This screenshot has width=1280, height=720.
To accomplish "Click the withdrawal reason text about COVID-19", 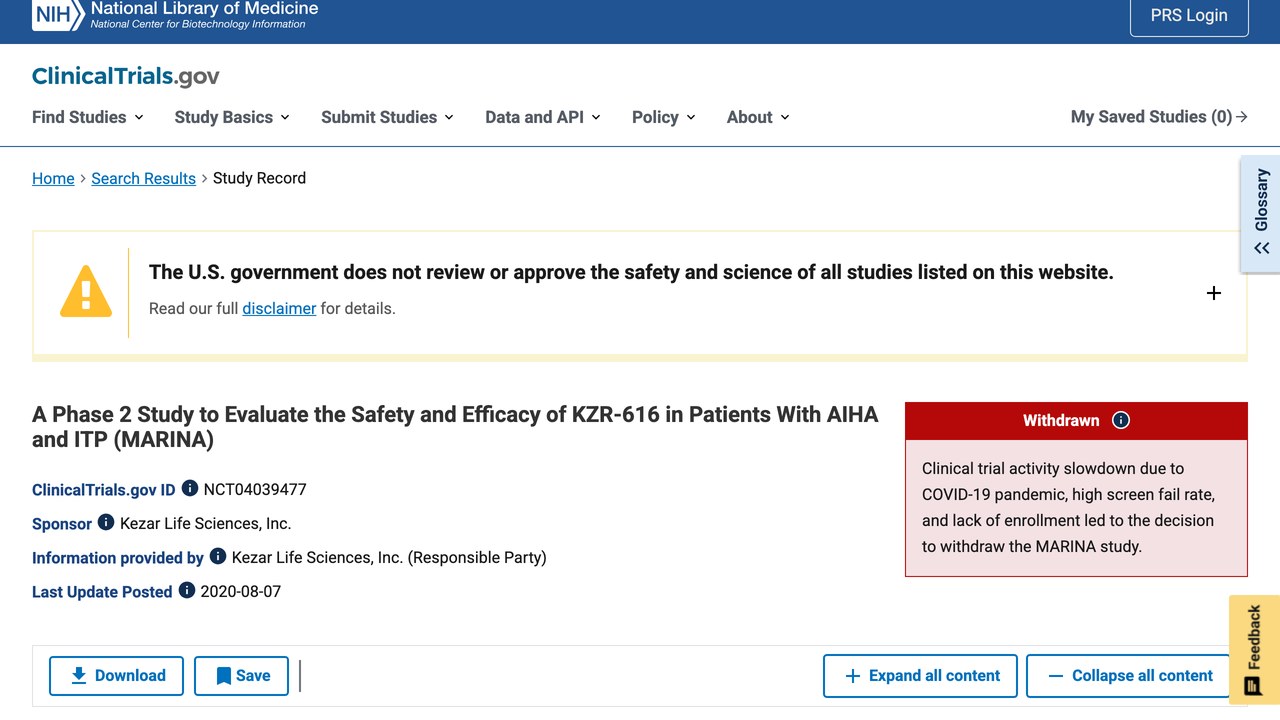I will 1068,507.
